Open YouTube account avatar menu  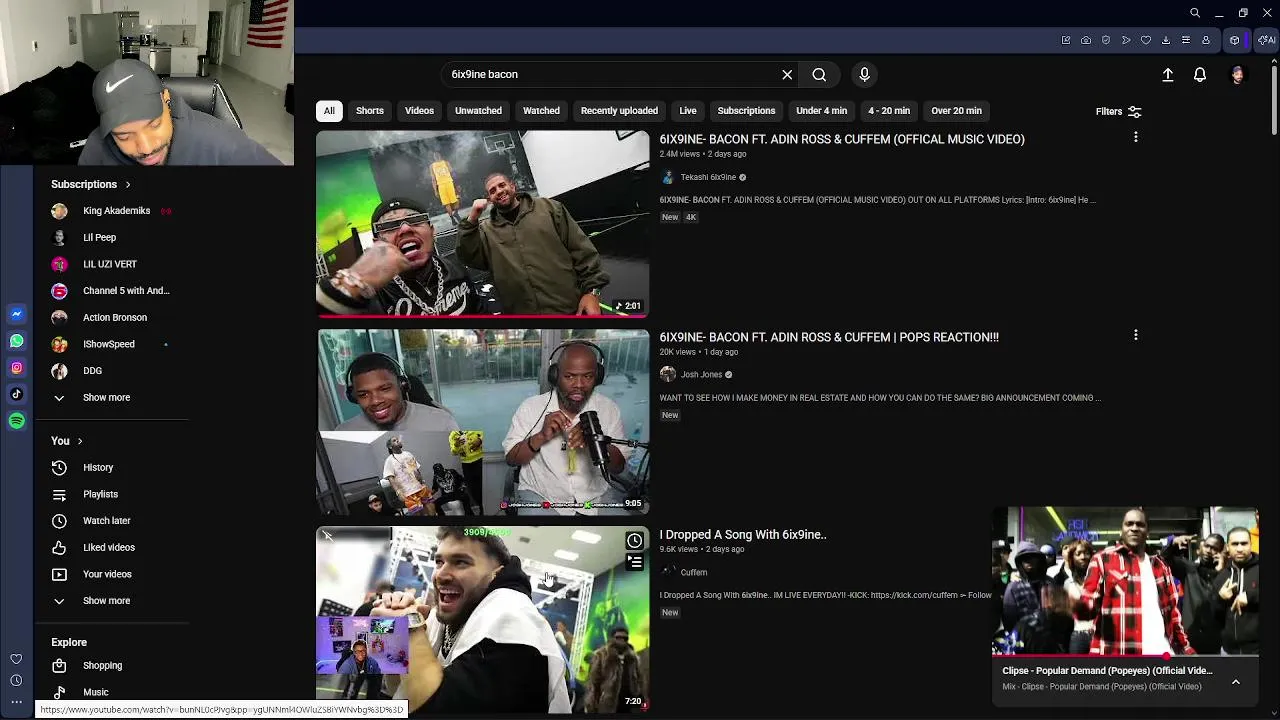pyautogui.click(x=1238, y=75)
